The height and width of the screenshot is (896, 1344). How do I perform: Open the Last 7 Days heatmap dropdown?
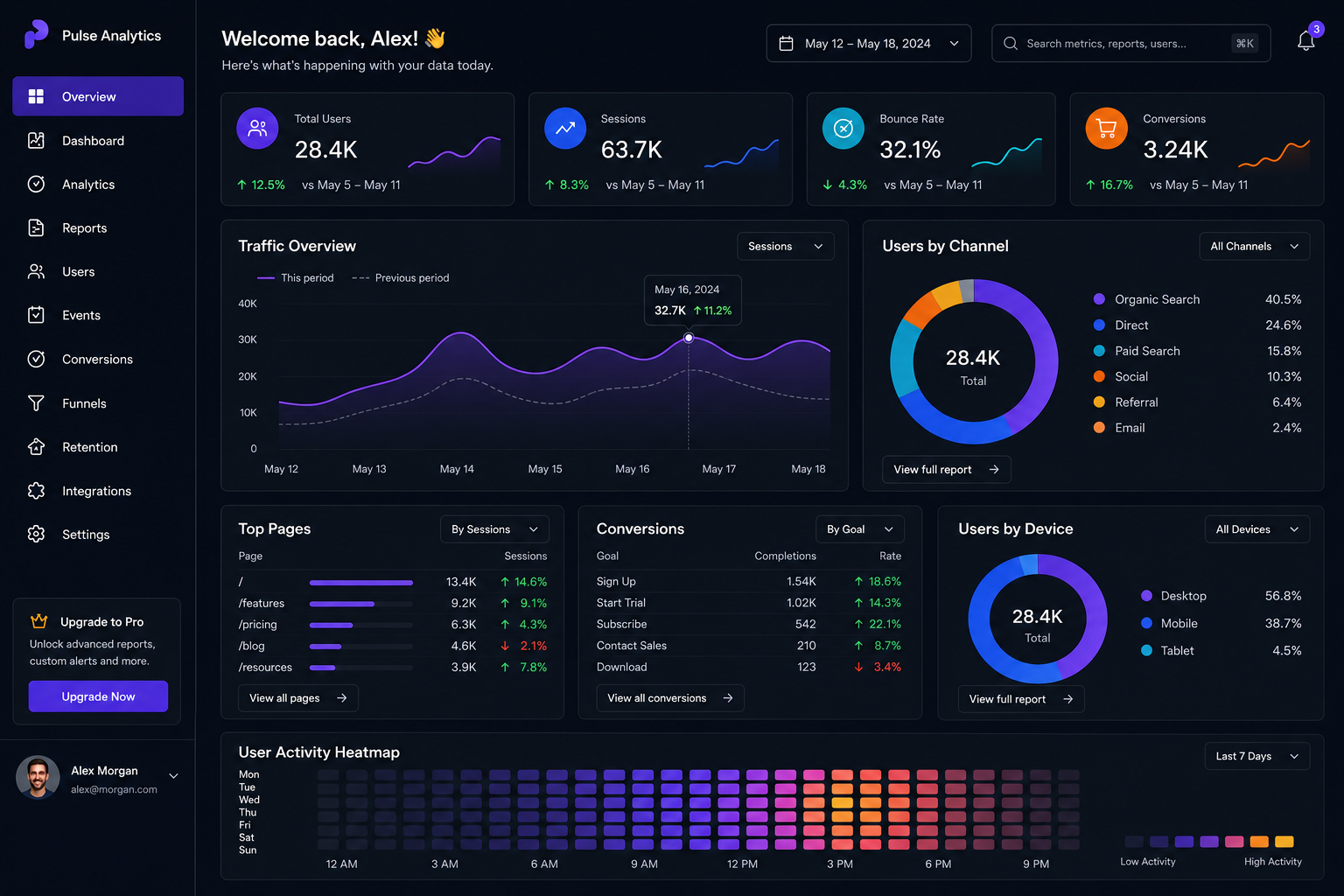click(1256, 756)
